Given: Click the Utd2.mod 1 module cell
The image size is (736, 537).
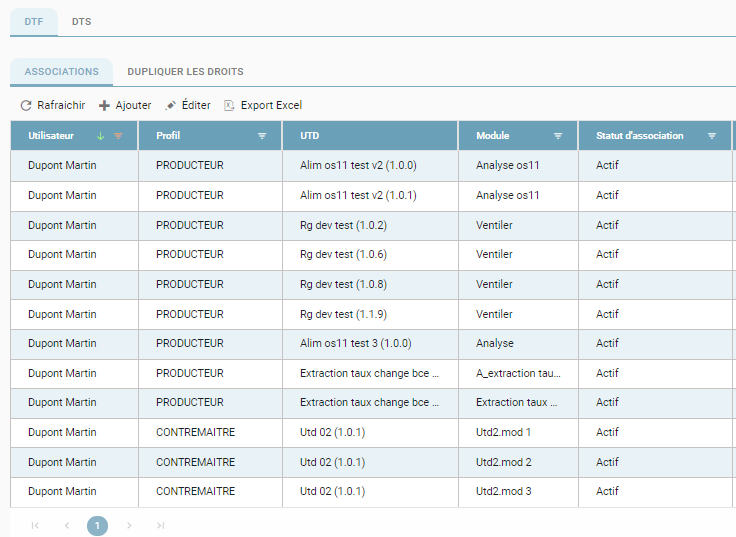Looking at the screenshot, I should pos(518,433).
